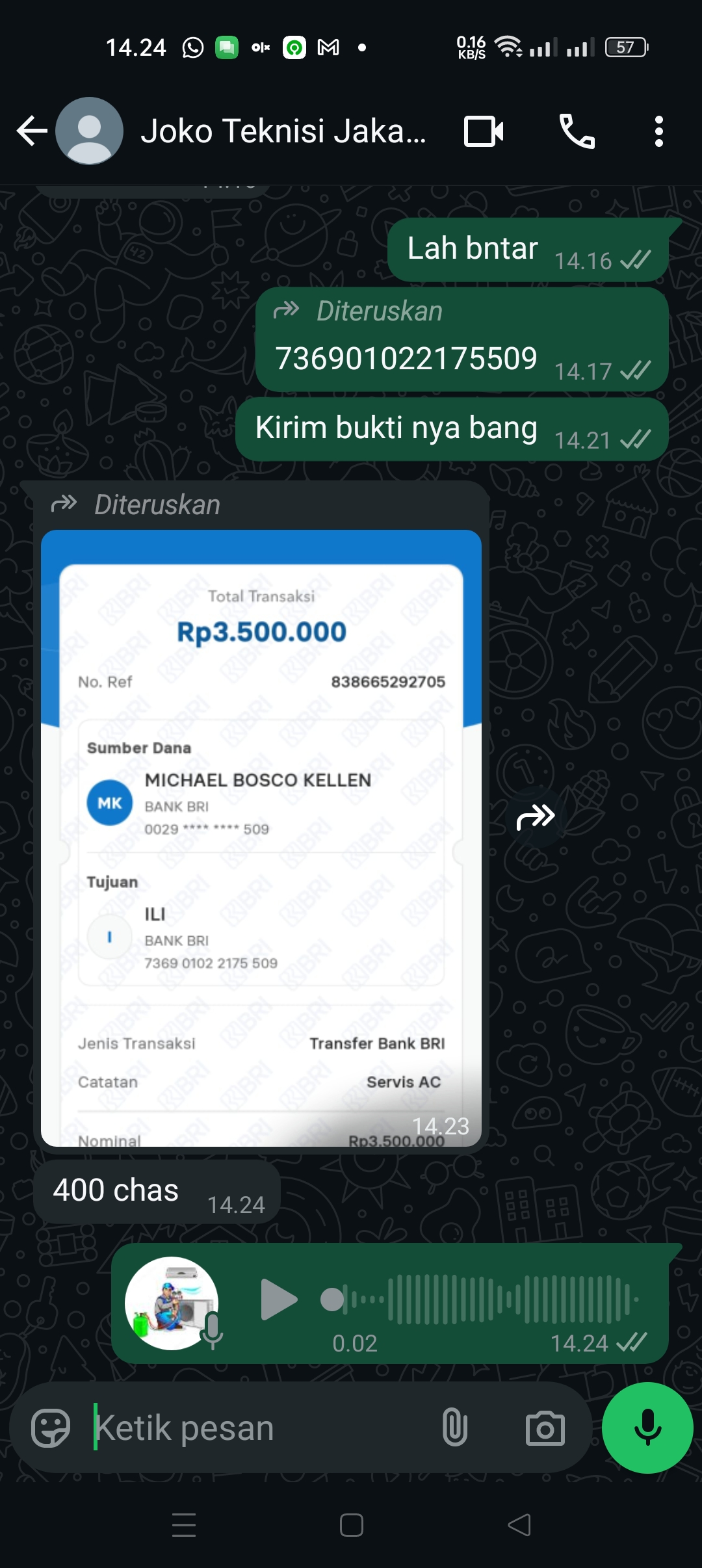Open the attachment paperclip menu
The image size is (702, 1568).
455,1428
